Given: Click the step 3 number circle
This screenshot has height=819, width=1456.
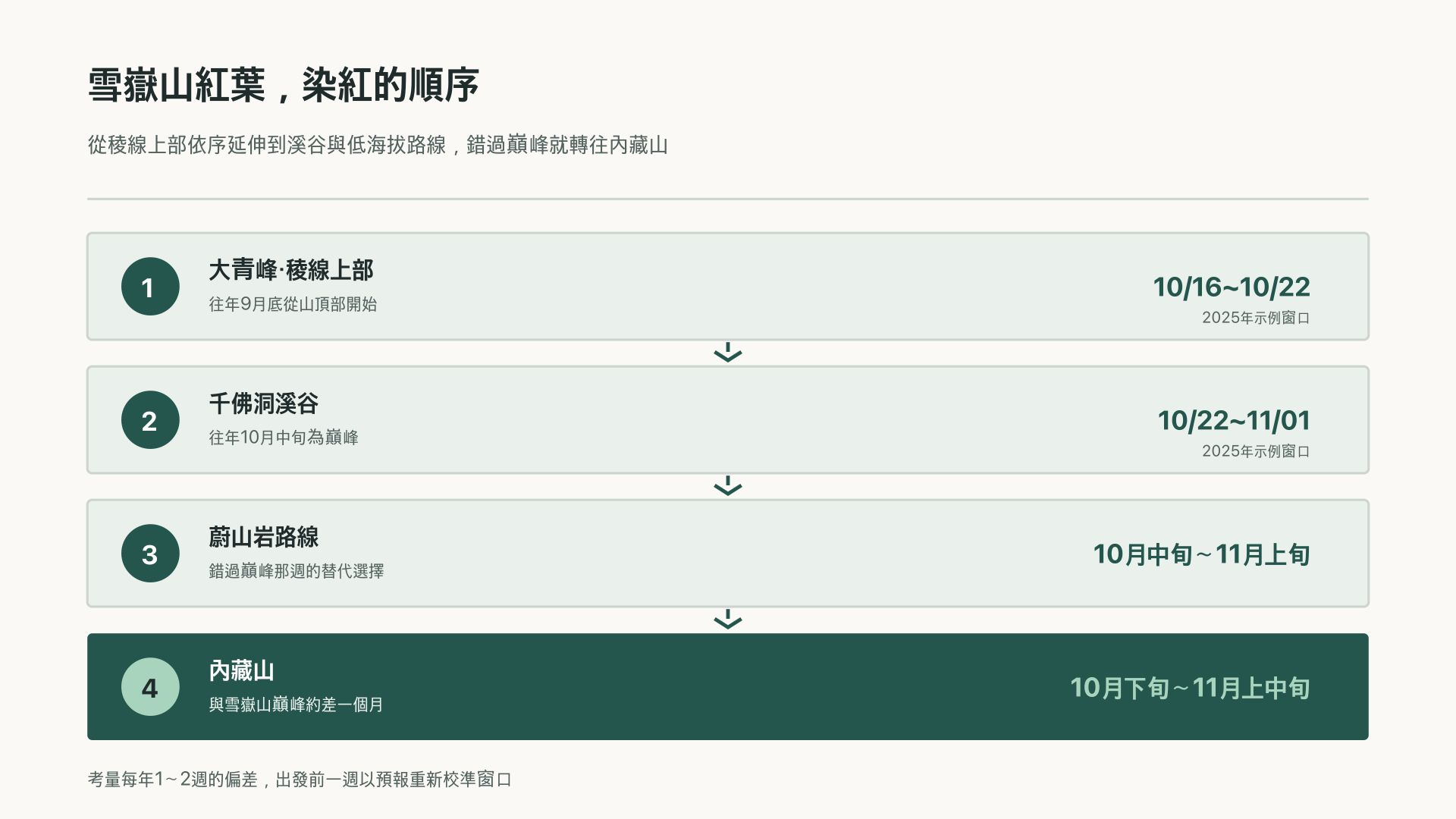Looking at the screenshot, I should [150, 554].
